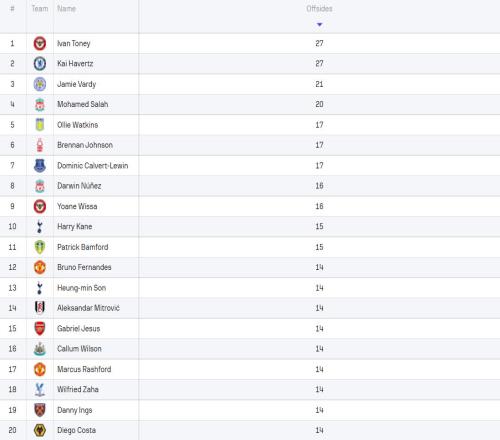Click the Everton crest beside Dominic Calvert-Lewin

coord(40,165)
